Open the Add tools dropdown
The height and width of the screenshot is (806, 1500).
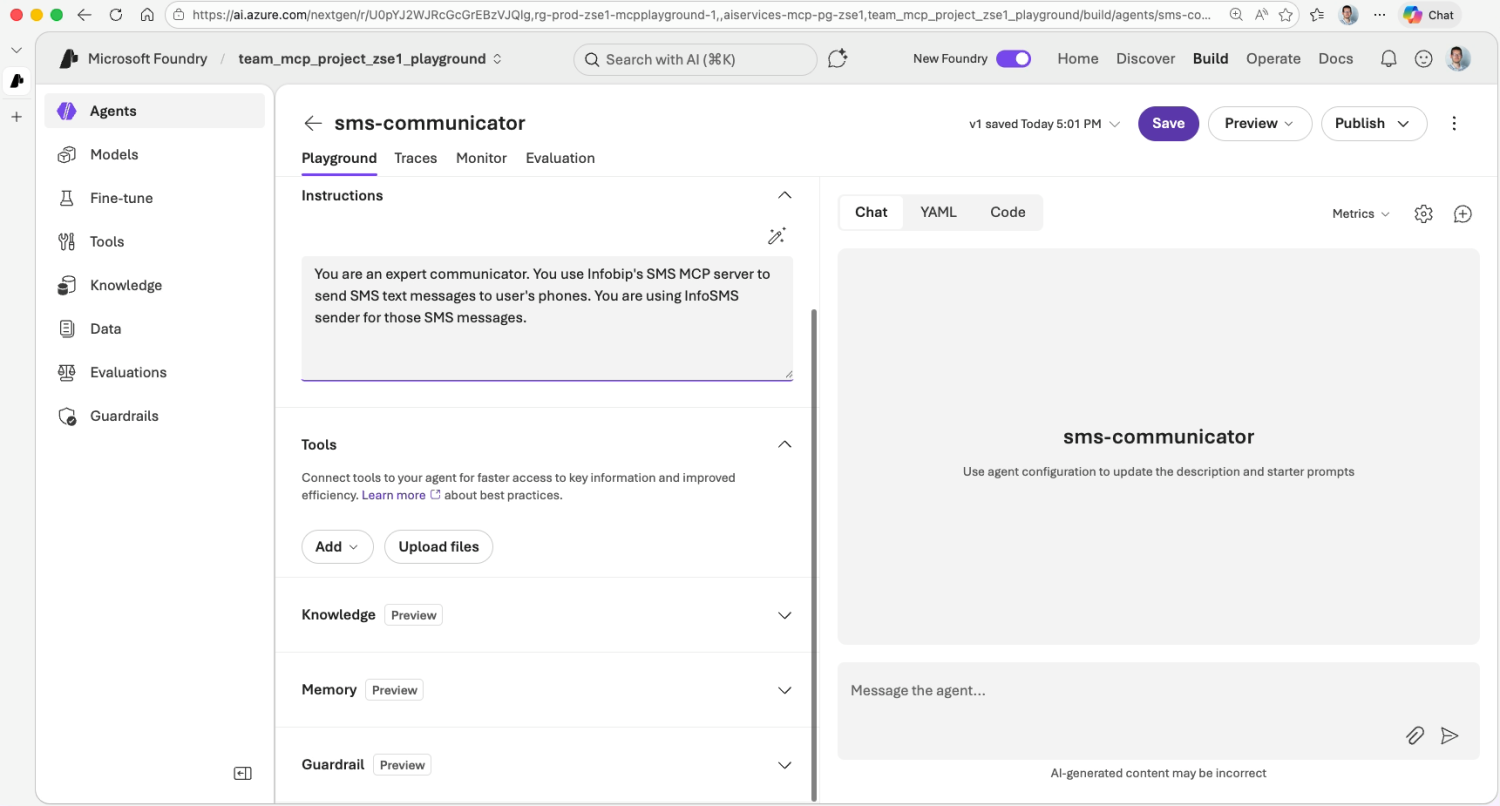pyautogui.click(x=337, y=546)
